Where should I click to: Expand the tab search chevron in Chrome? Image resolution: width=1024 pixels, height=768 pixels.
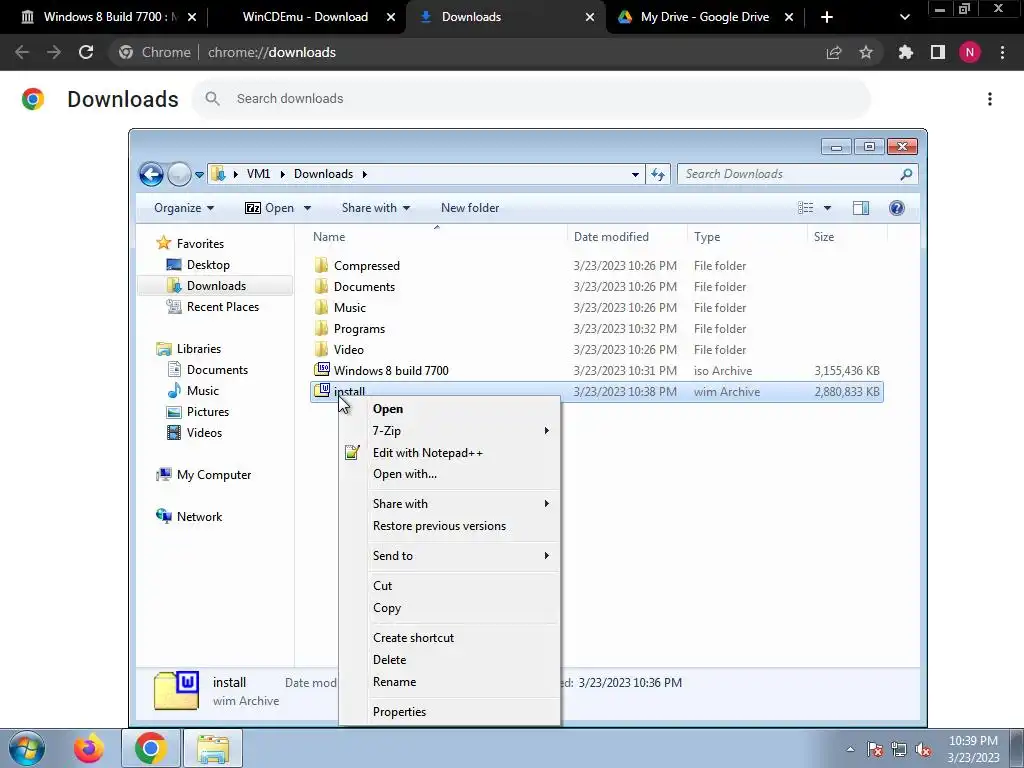[904, 17]
